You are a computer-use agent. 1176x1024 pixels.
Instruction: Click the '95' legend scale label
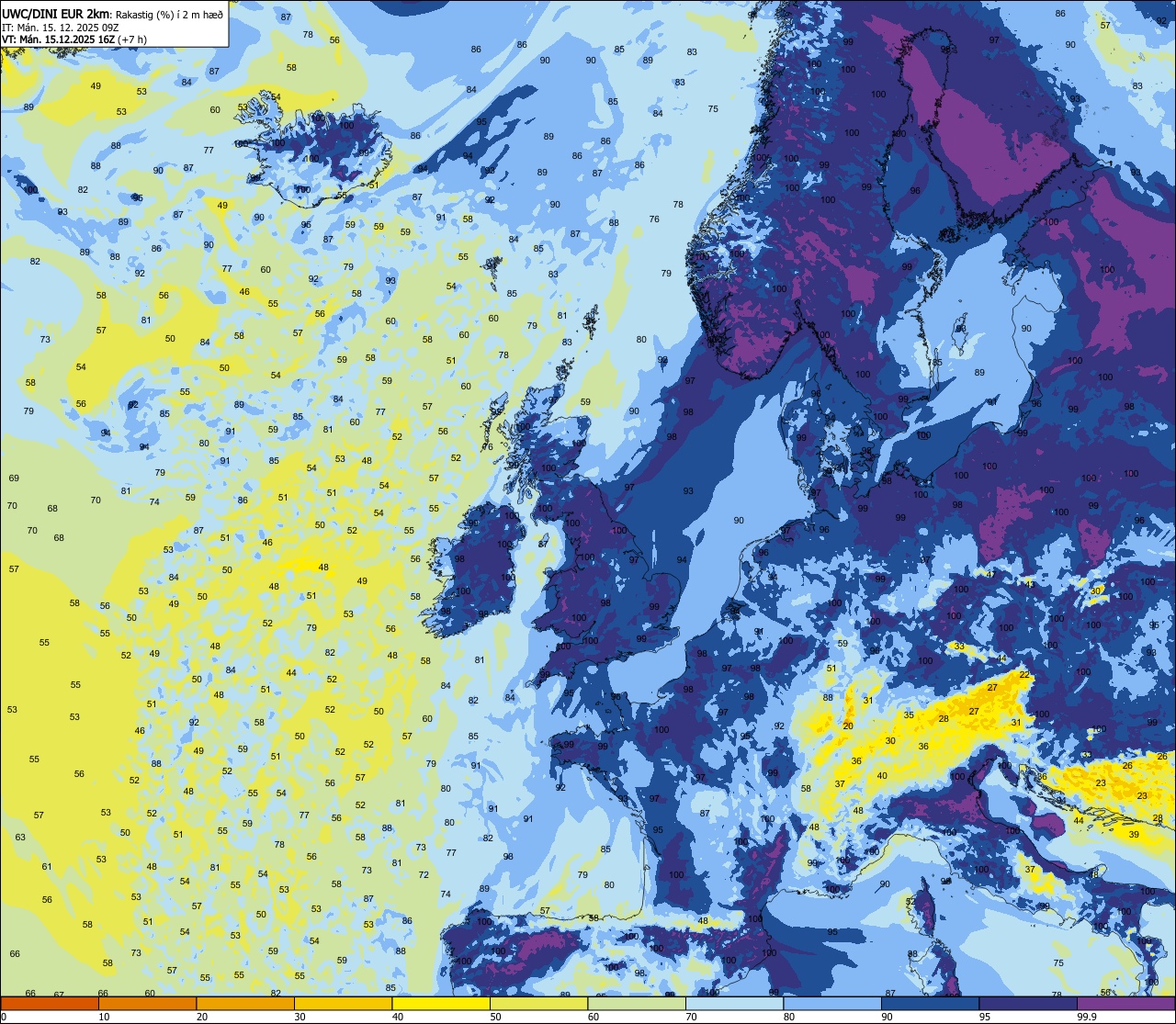click(984, 1016)
